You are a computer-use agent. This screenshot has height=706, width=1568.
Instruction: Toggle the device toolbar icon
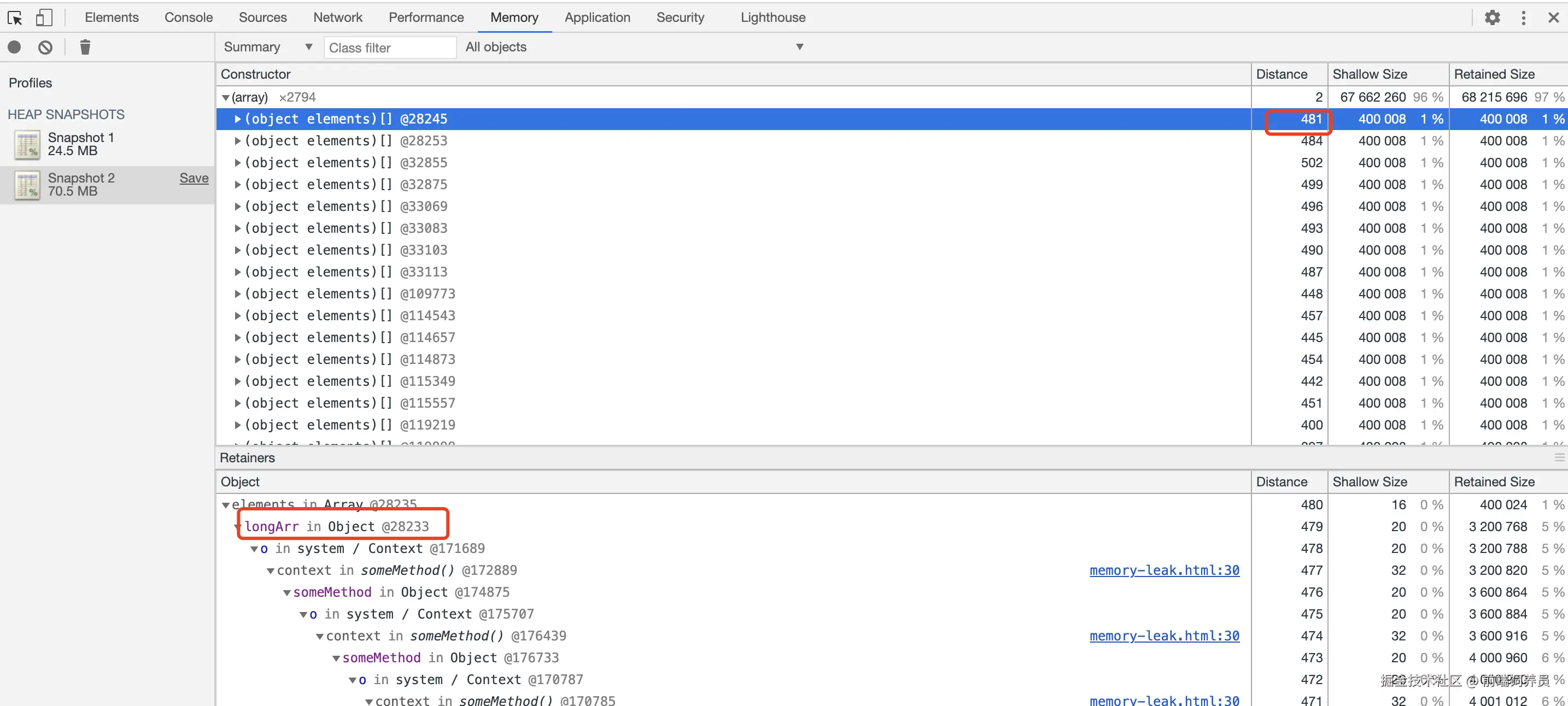pos(43,17)
